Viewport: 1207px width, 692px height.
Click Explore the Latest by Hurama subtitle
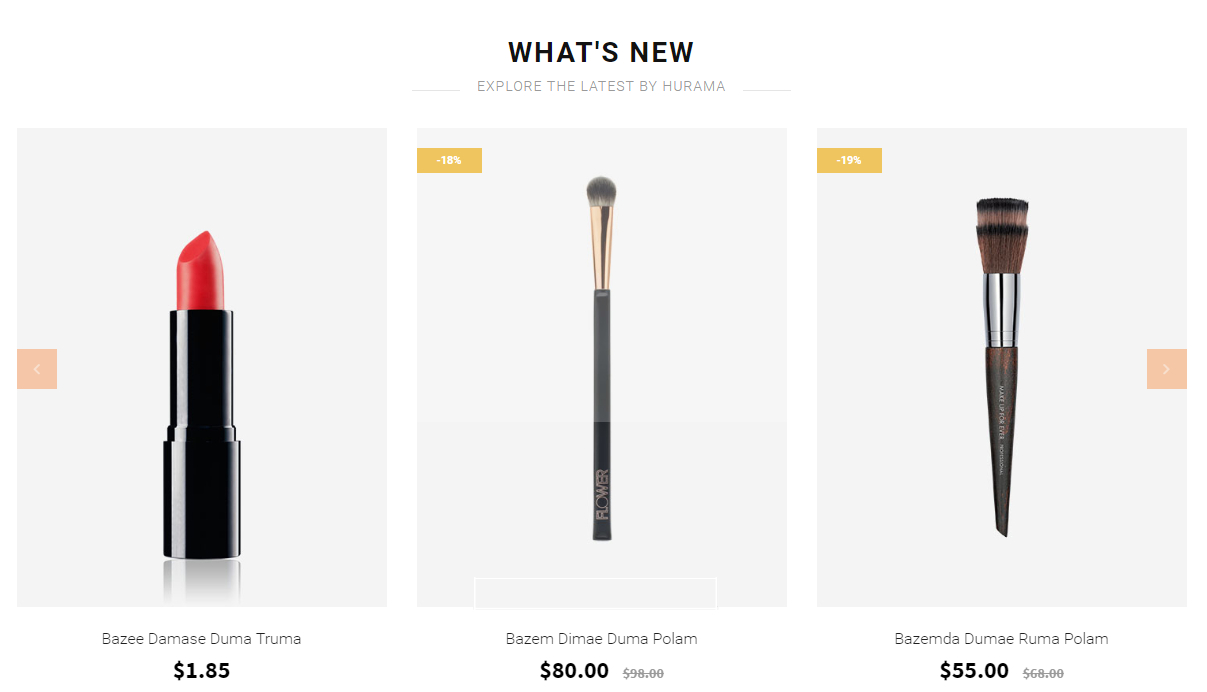[601, 86]
